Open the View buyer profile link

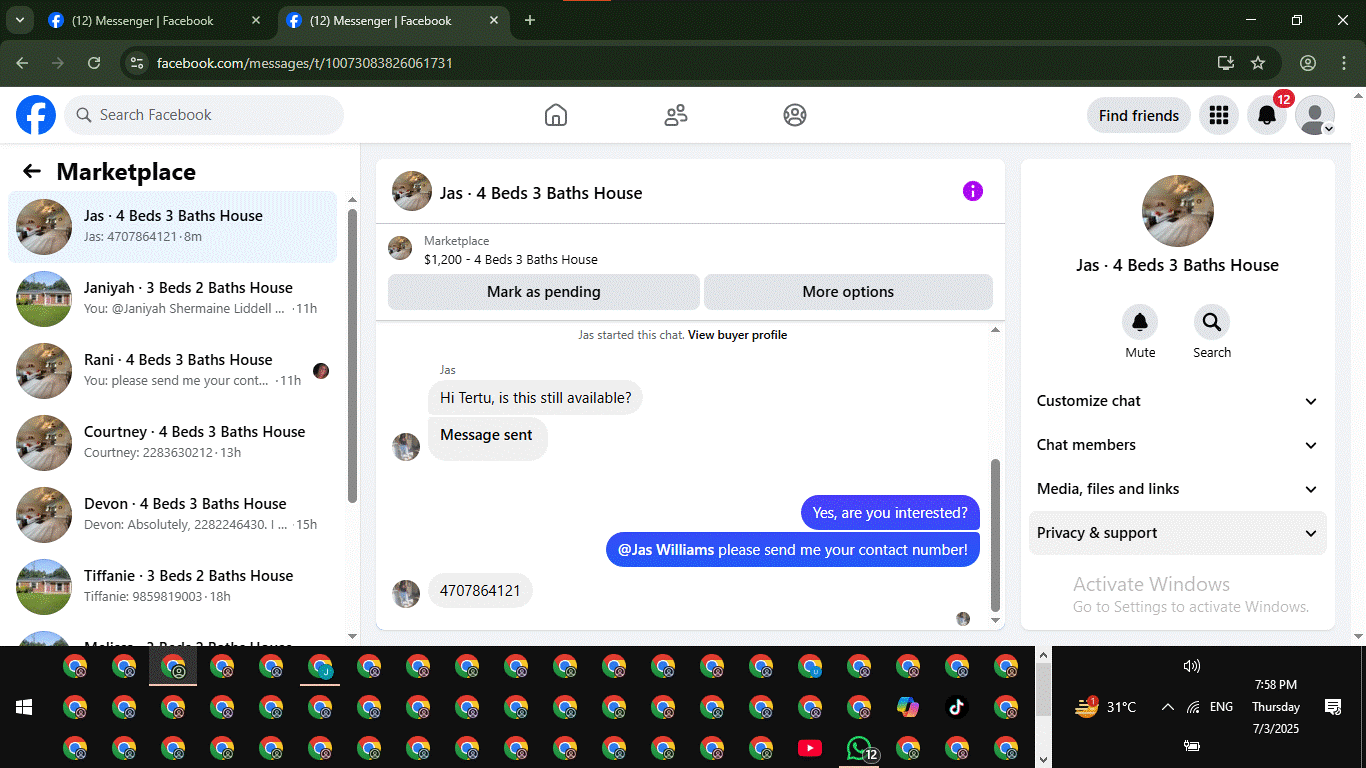[x=737, y=335]
